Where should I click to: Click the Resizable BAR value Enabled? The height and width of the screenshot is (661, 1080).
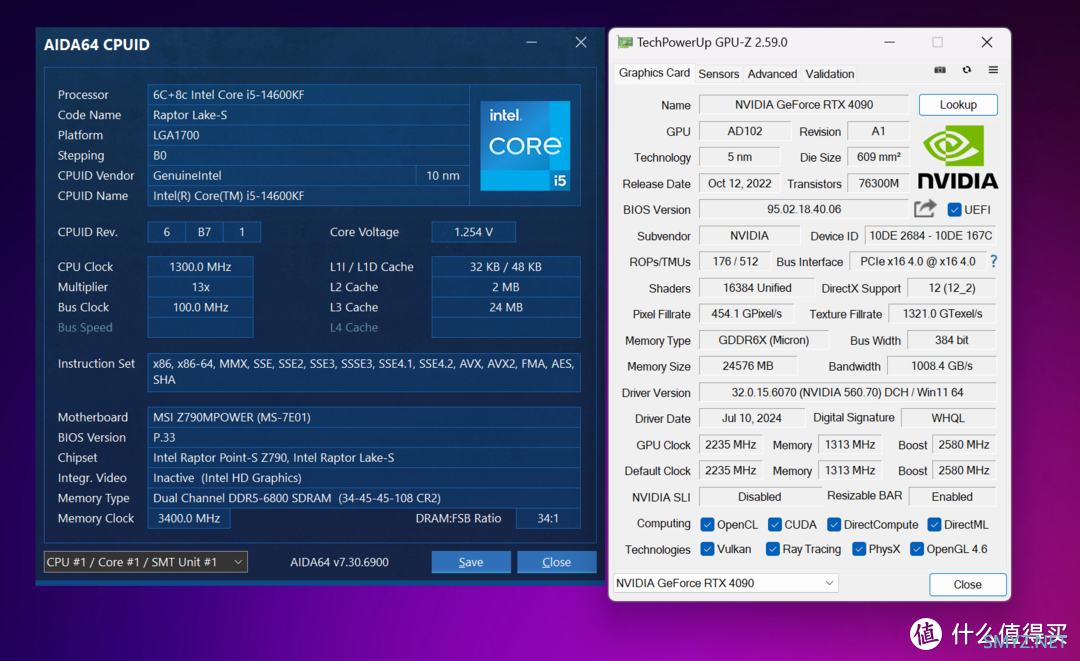click(x=952, y=496)
